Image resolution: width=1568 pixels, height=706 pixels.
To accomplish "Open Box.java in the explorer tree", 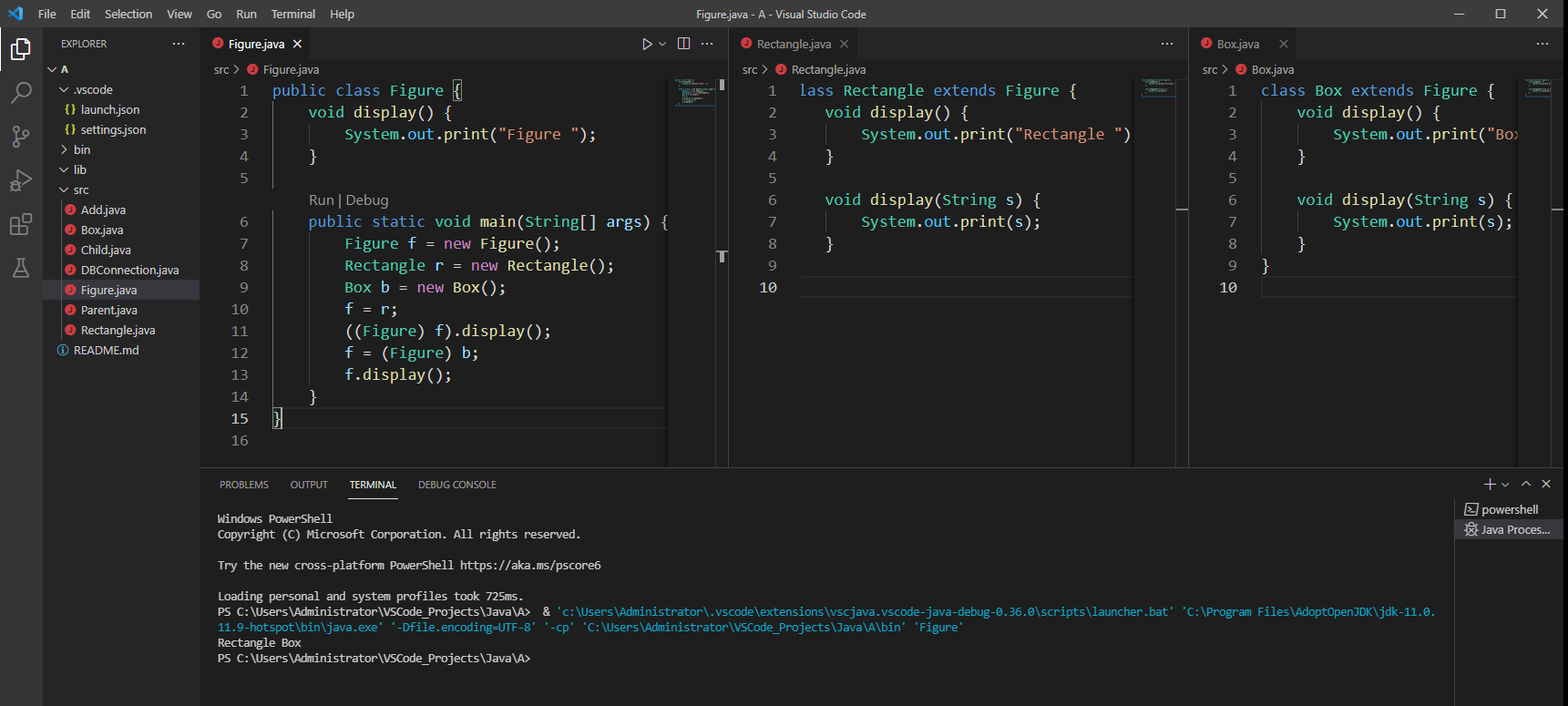I will coord(121,230).
